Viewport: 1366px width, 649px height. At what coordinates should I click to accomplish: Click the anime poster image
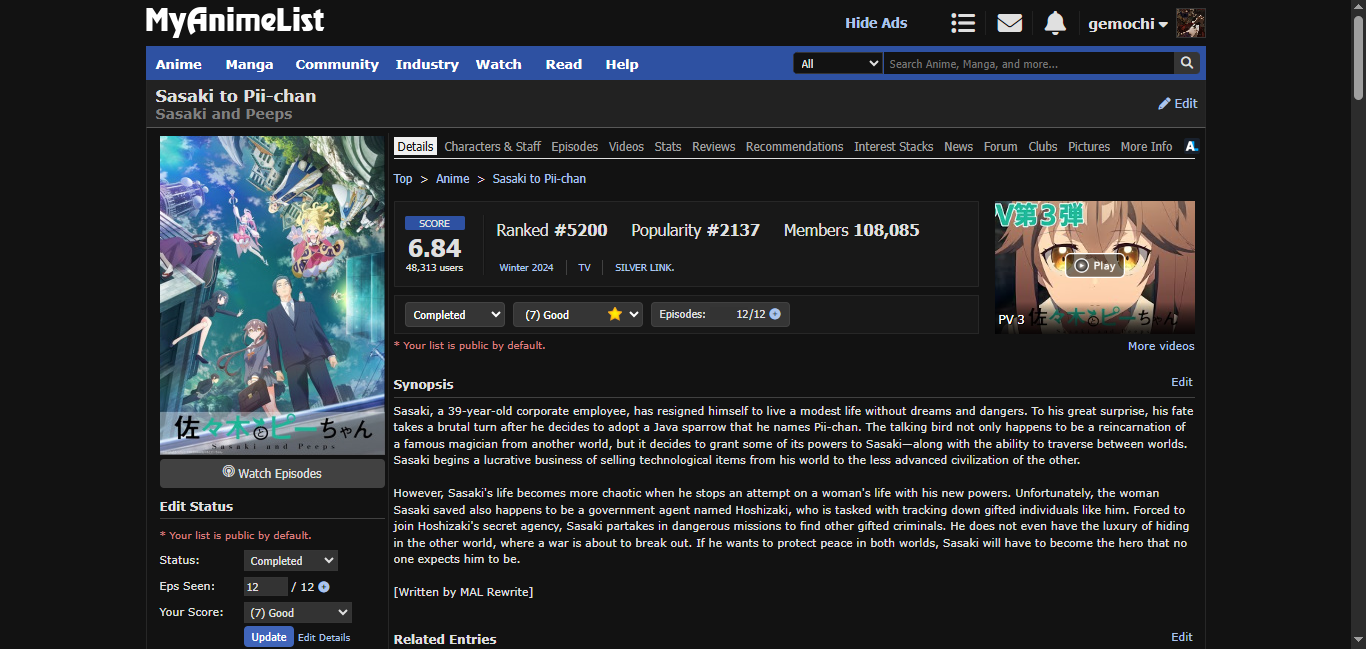[272, 295]
